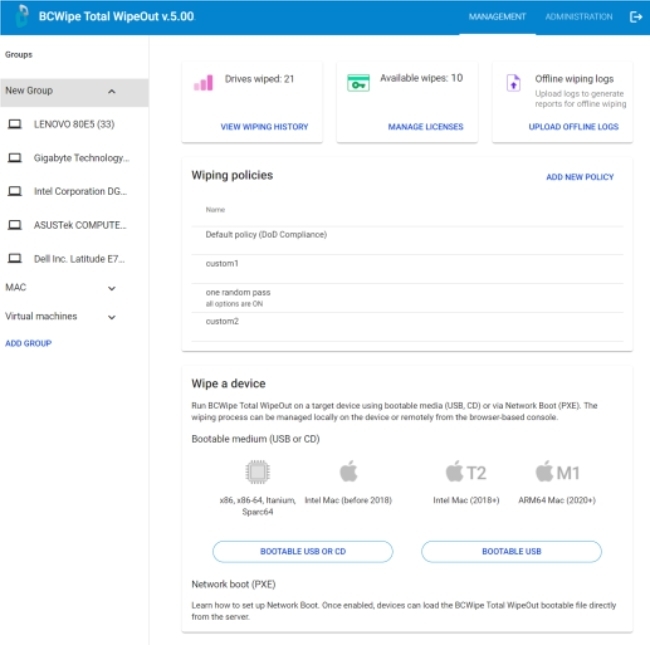Viewport: 650px width, 645px height.
Task: Click the BCWipe logo icon
Action: click(x=21, y=17)
